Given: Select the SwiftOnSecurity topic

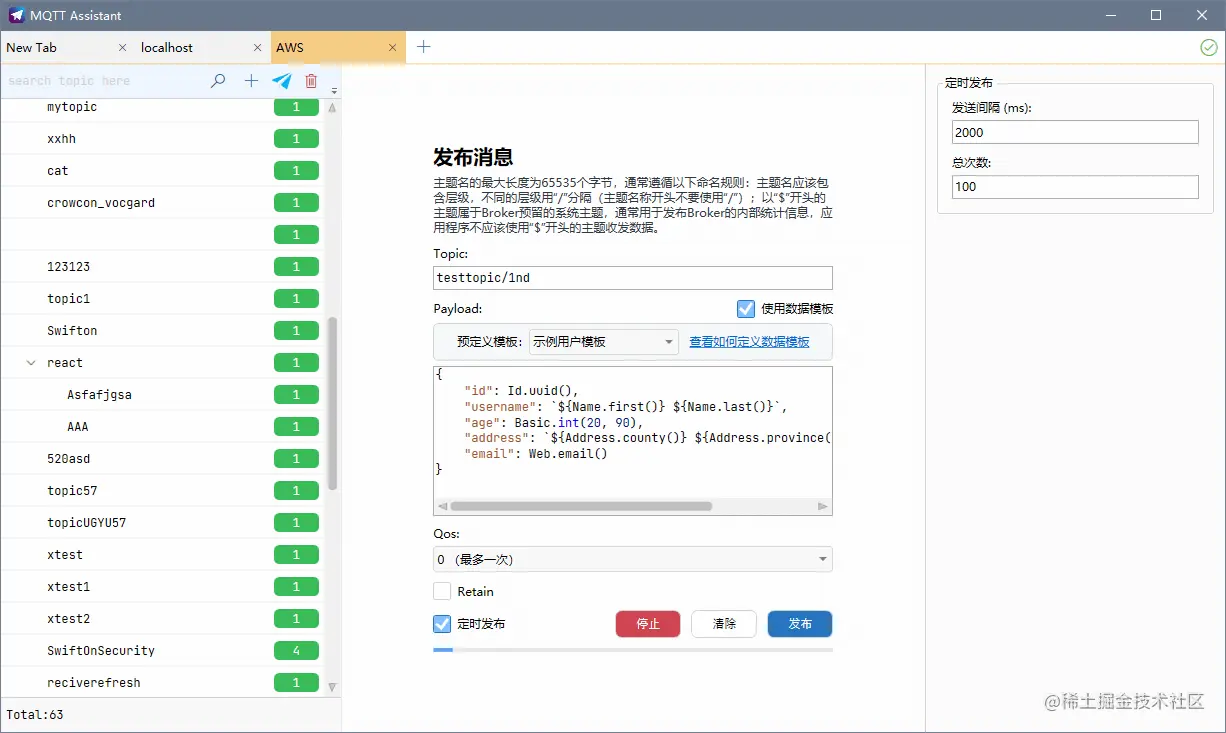Looking at the screenshot, I should click(163, 651).
